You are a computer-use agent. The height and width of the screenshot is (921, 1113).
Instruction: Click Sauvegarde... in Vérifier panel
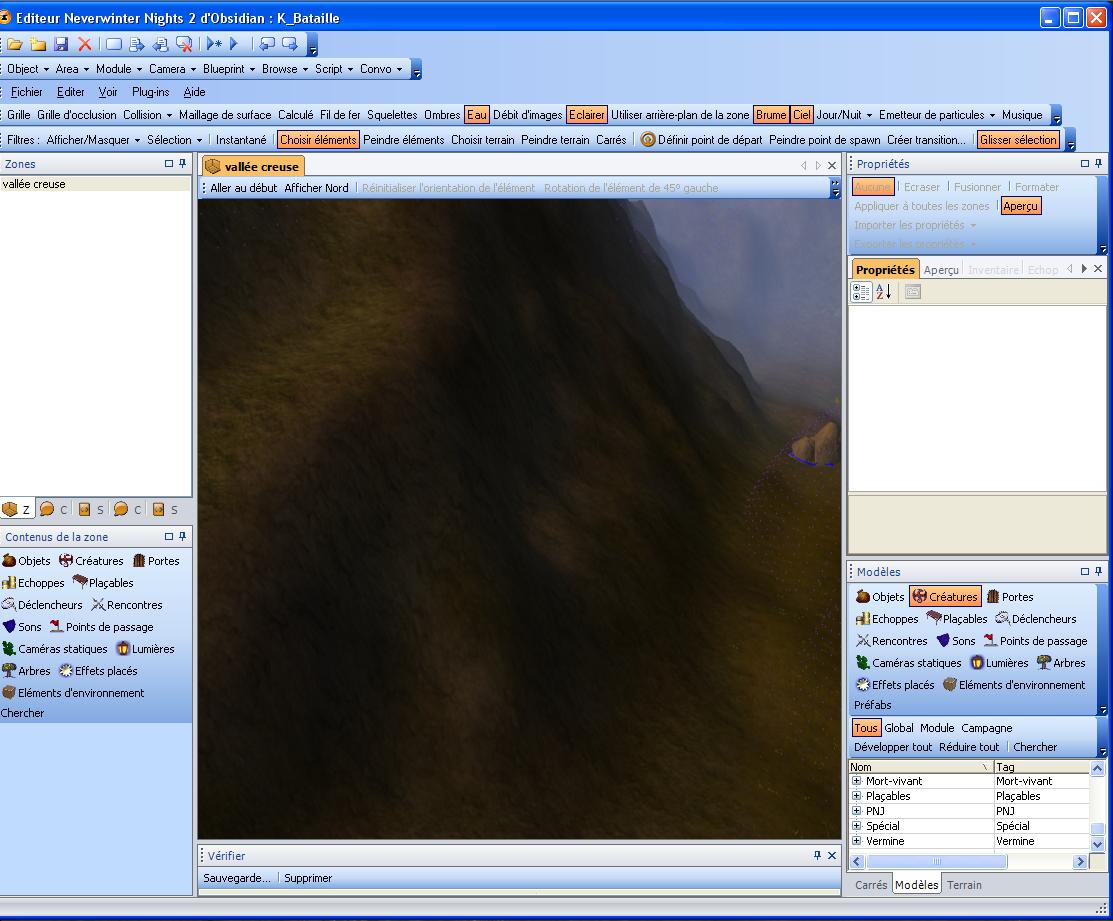point(236,878)
